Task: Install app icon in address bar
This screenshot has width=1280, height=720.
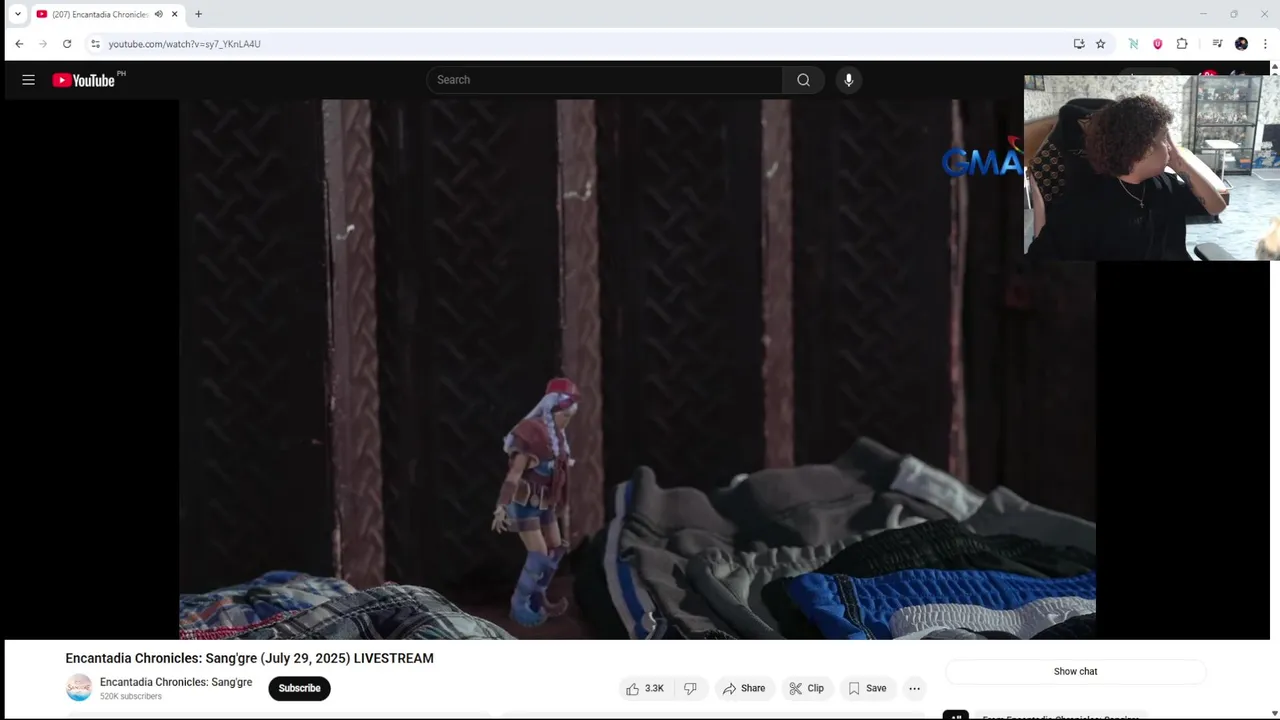Action: pos(1079,44)
